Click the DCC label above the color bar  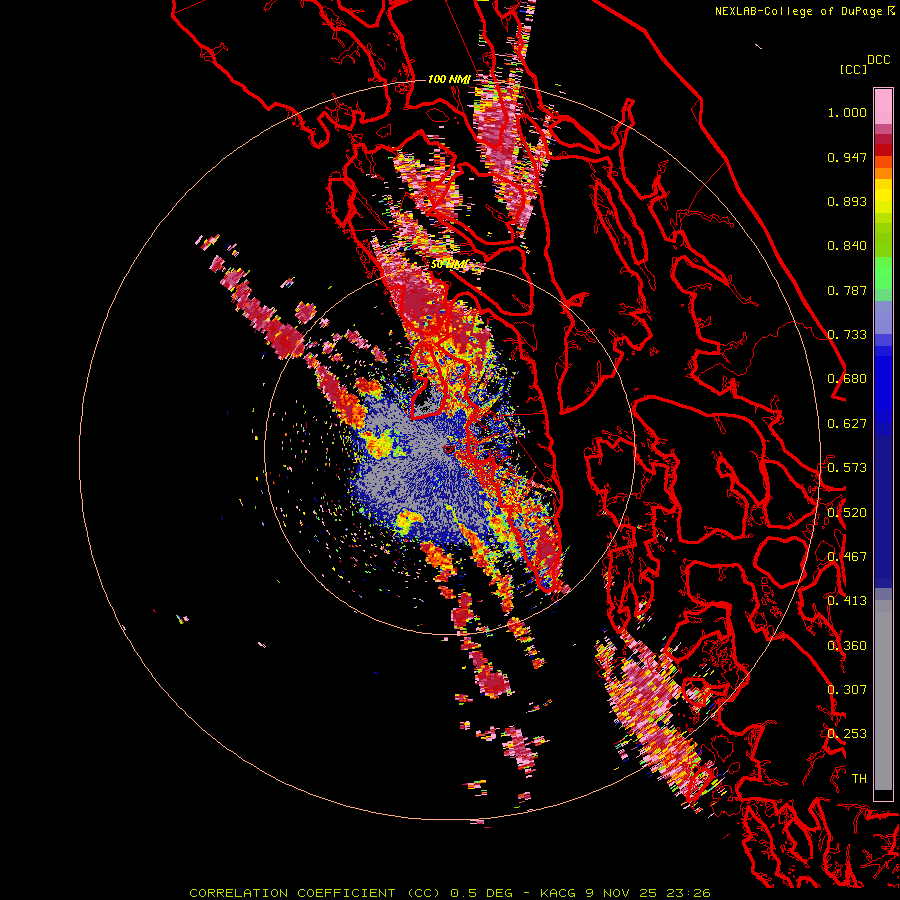tap(879, 60)
